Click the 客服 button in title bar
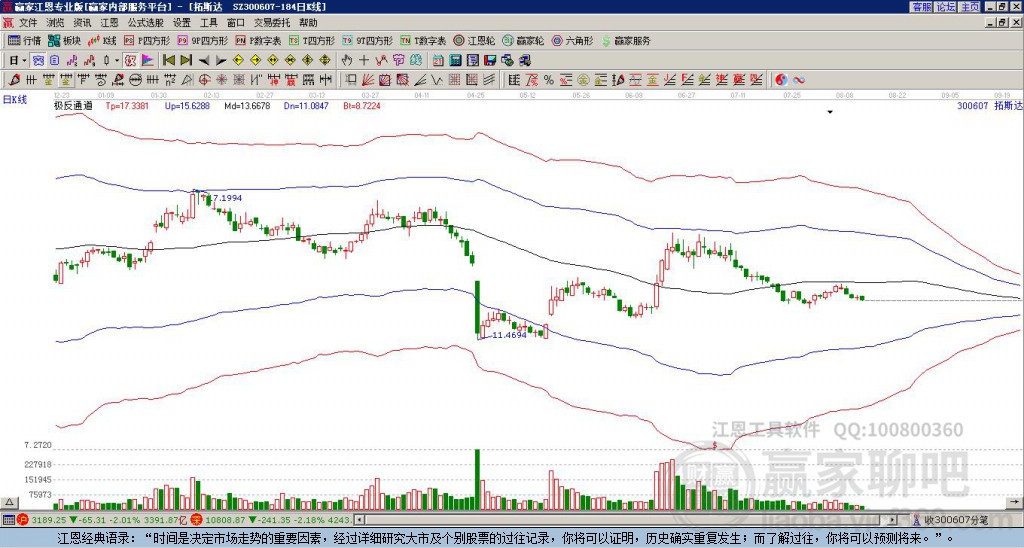 [x=921, y=7]
